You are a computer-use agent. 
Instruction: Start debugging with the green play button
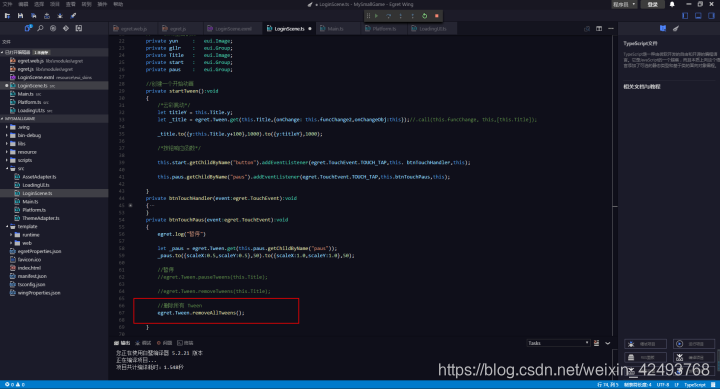click(x=377, y=16)
